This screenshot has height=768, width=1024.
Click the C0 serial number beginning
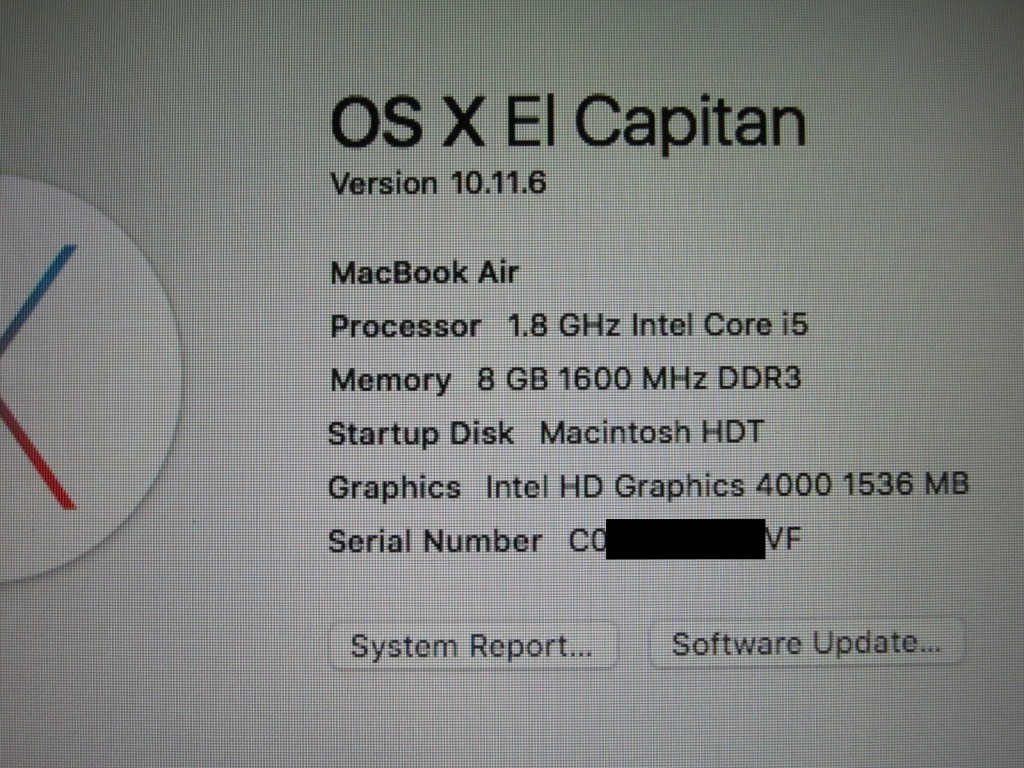pos(588,541)
